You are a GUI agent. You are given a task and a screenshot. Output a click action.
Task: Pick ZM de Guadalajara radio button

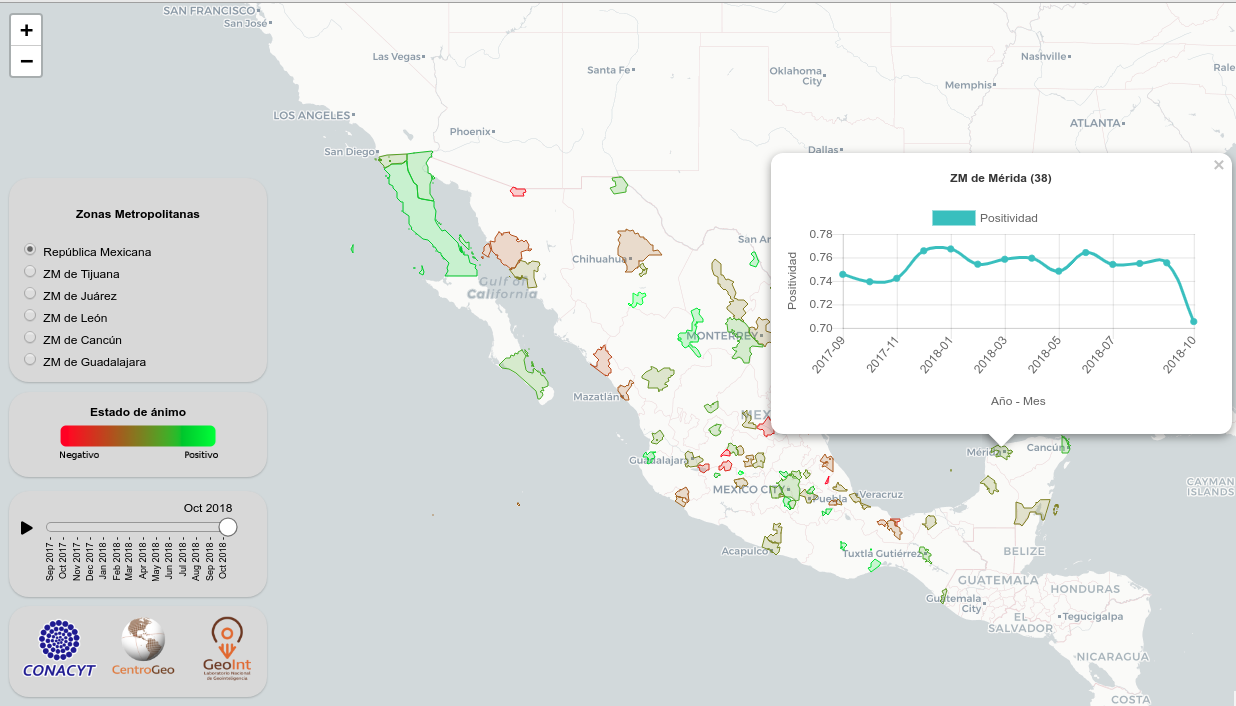point(30,360)
